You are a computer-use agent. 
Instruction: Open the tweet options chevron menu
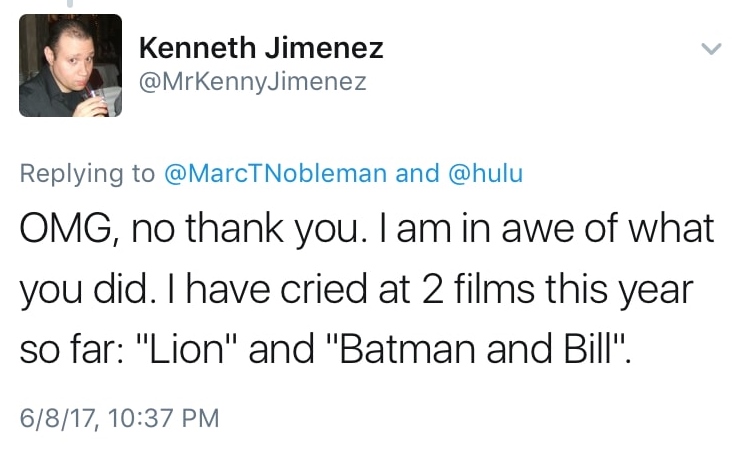710,48
